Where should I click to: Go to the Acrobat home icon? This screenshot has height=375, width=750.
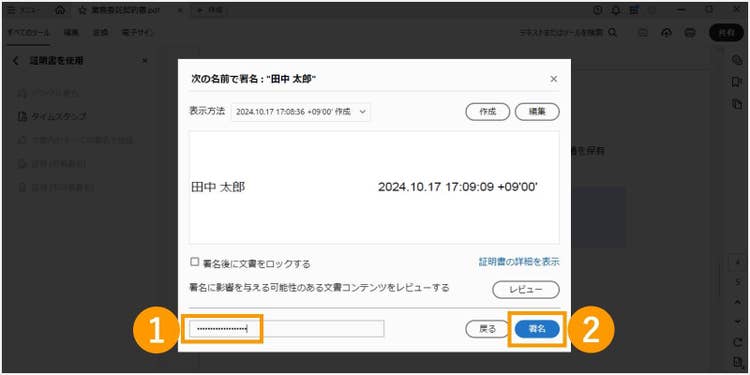tap(60, 10)
